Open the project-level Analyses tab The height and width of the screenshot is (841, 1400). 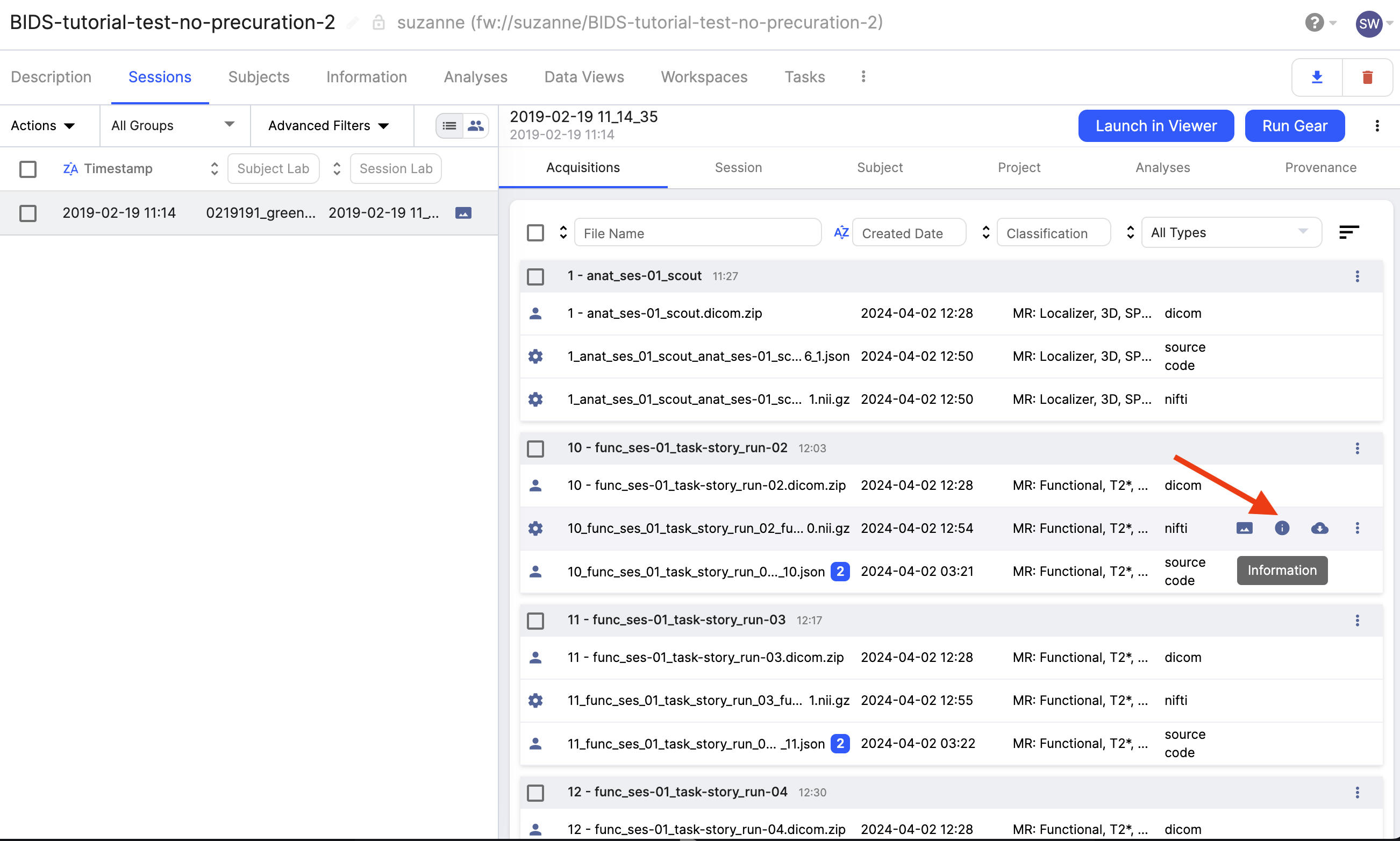[x=475, y=77]
